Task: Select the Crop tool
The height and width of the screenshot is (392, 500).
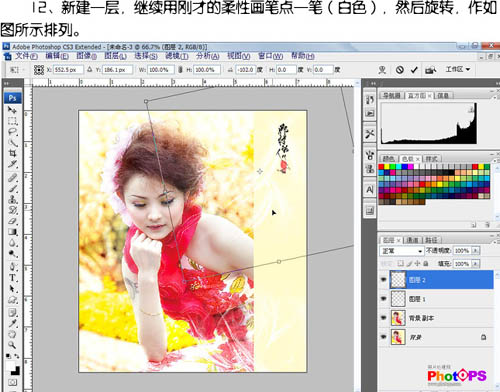Action: [x=12, y=154]
